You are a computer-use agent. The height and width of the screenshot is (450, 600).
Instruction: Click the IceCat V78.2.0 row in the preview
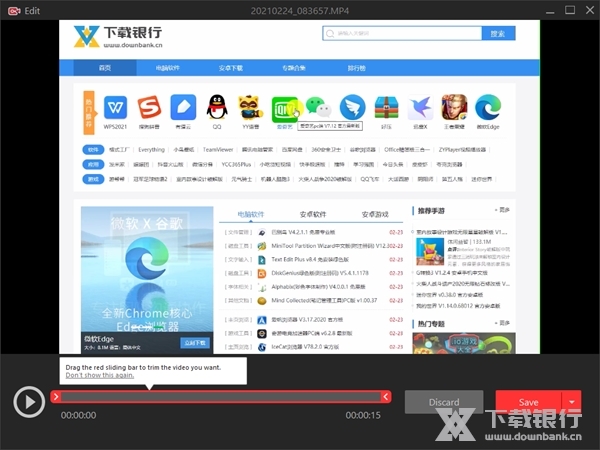[313, 347]
